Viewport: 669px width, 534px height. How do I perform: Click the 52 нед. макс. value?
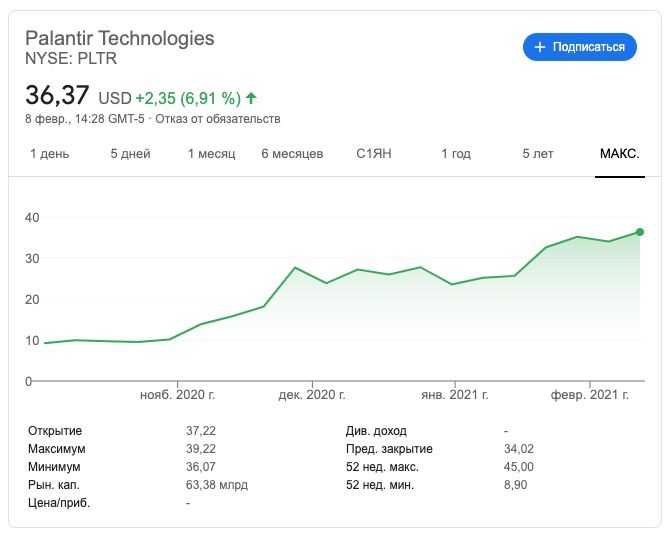coord(519,467)
